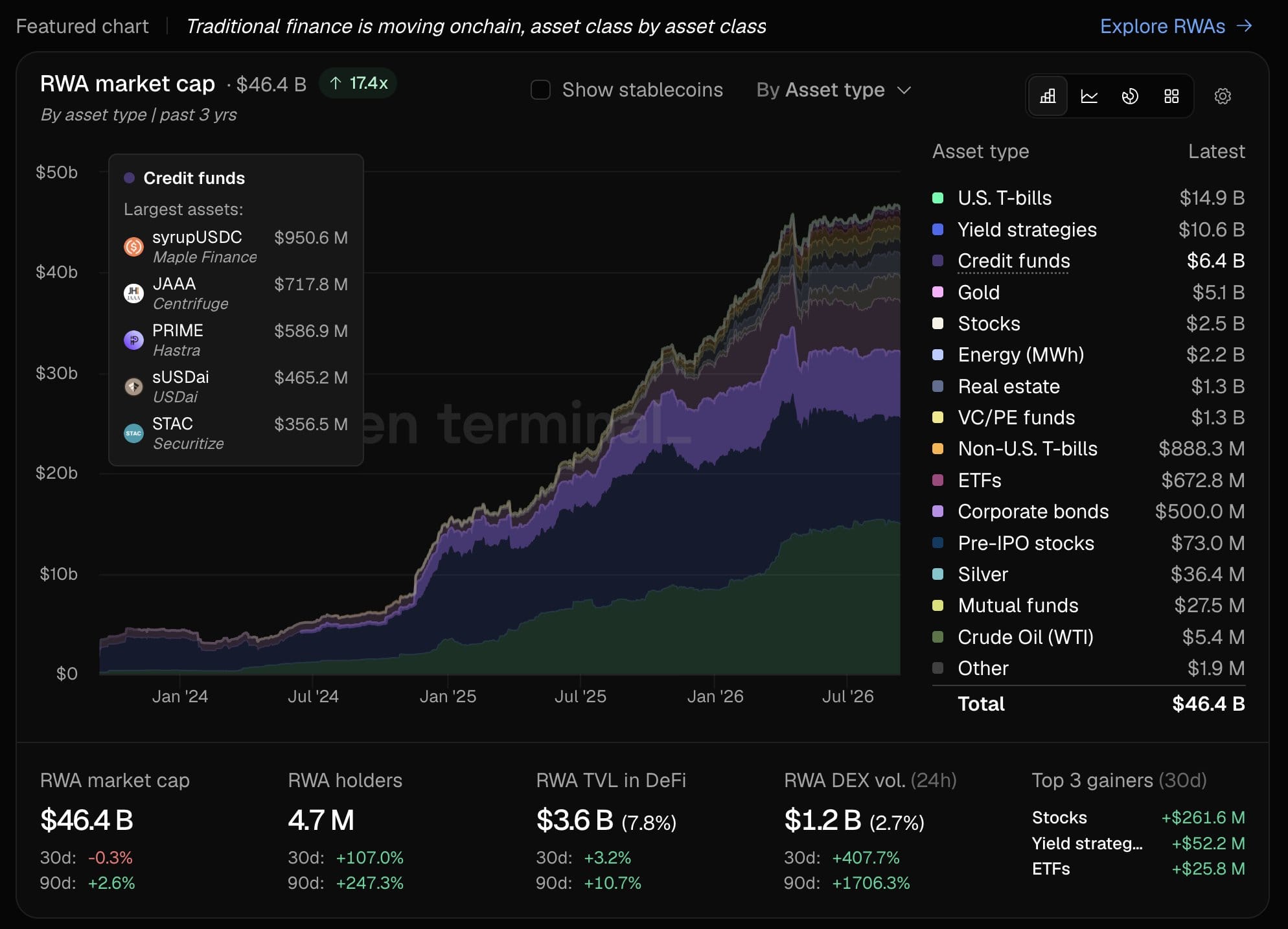Open chart settings gear icon

point(1223,97)
